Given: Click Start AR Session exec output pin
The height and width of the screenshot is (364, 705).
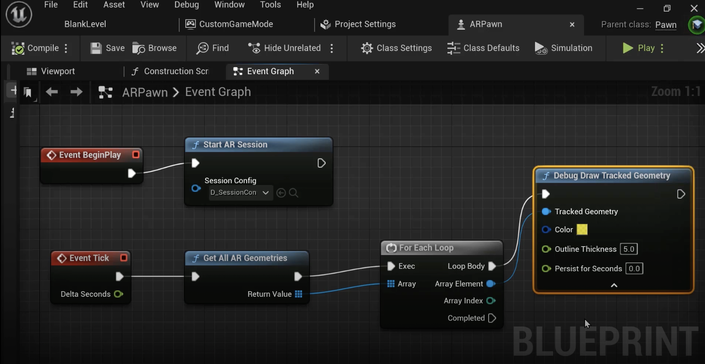Looking at the screenshot, I should click(321, 163).
